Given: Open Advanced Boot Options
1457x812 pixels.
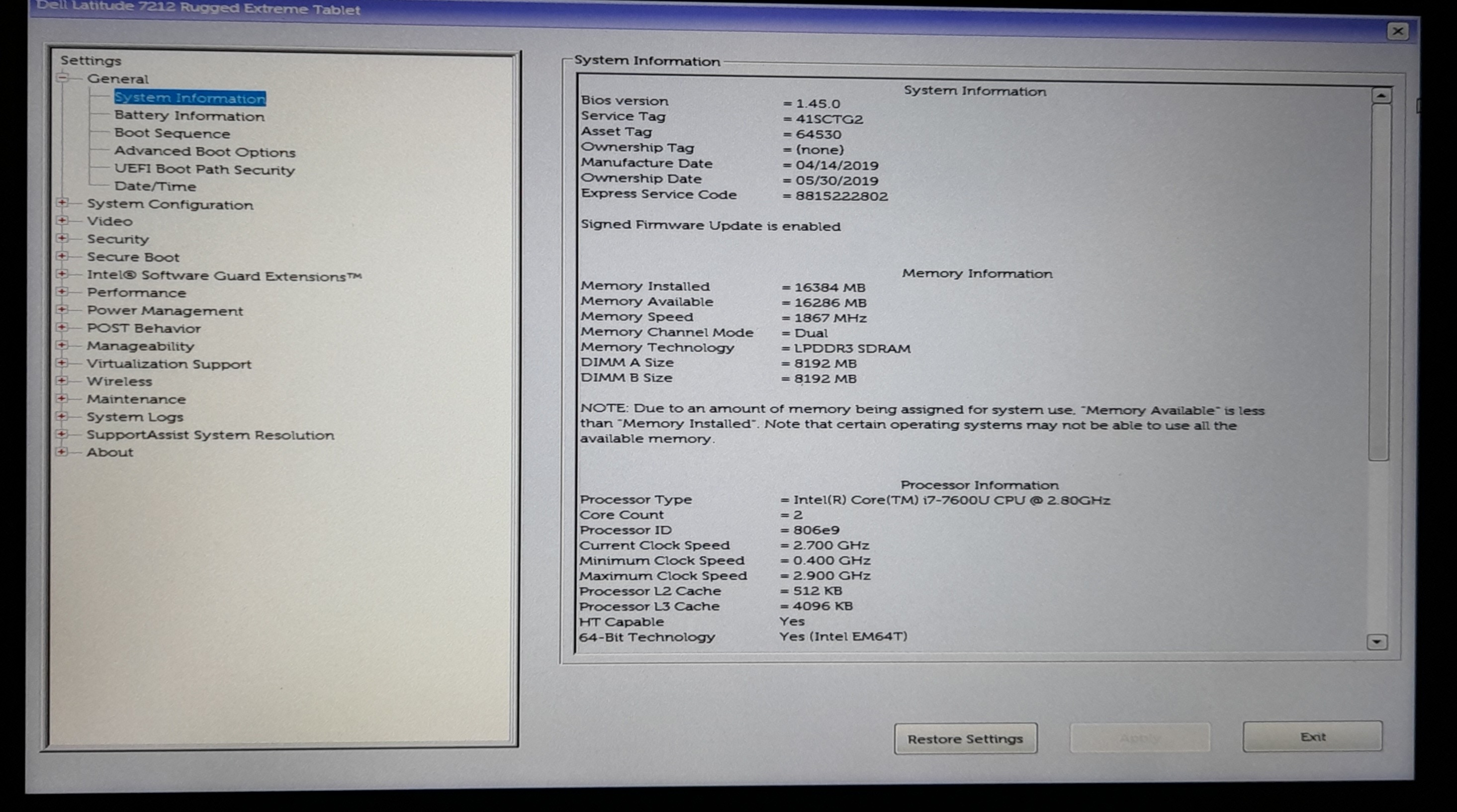Looking at the screenshot, I should pyautogui.click(x=204, y=152).
